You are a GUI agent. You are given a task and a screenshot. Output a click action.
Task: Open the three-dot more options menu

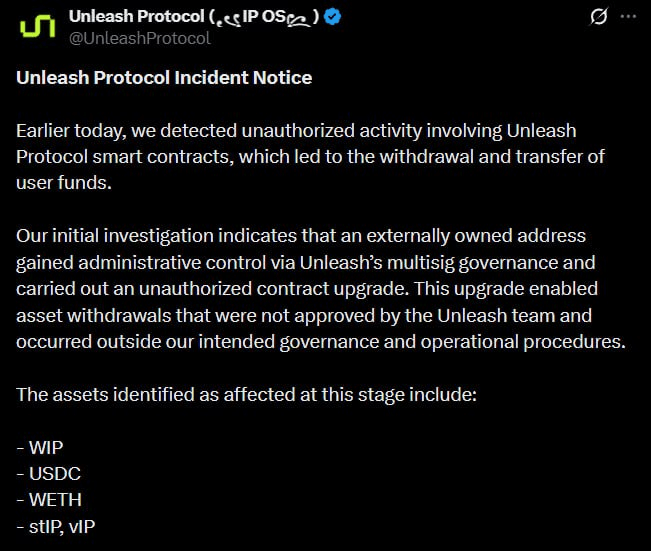(627, 17)
